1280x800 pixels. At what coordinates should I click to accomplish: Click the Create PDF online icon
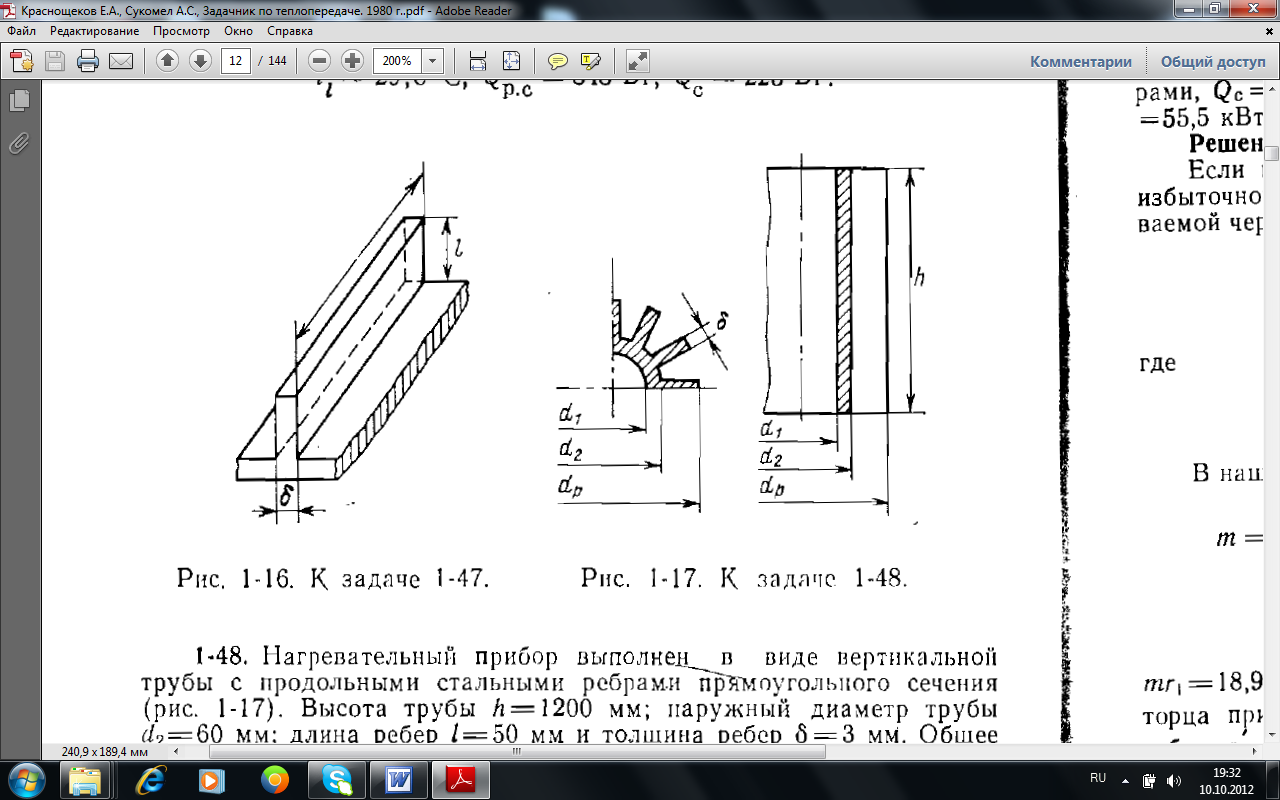click(22, 61)
